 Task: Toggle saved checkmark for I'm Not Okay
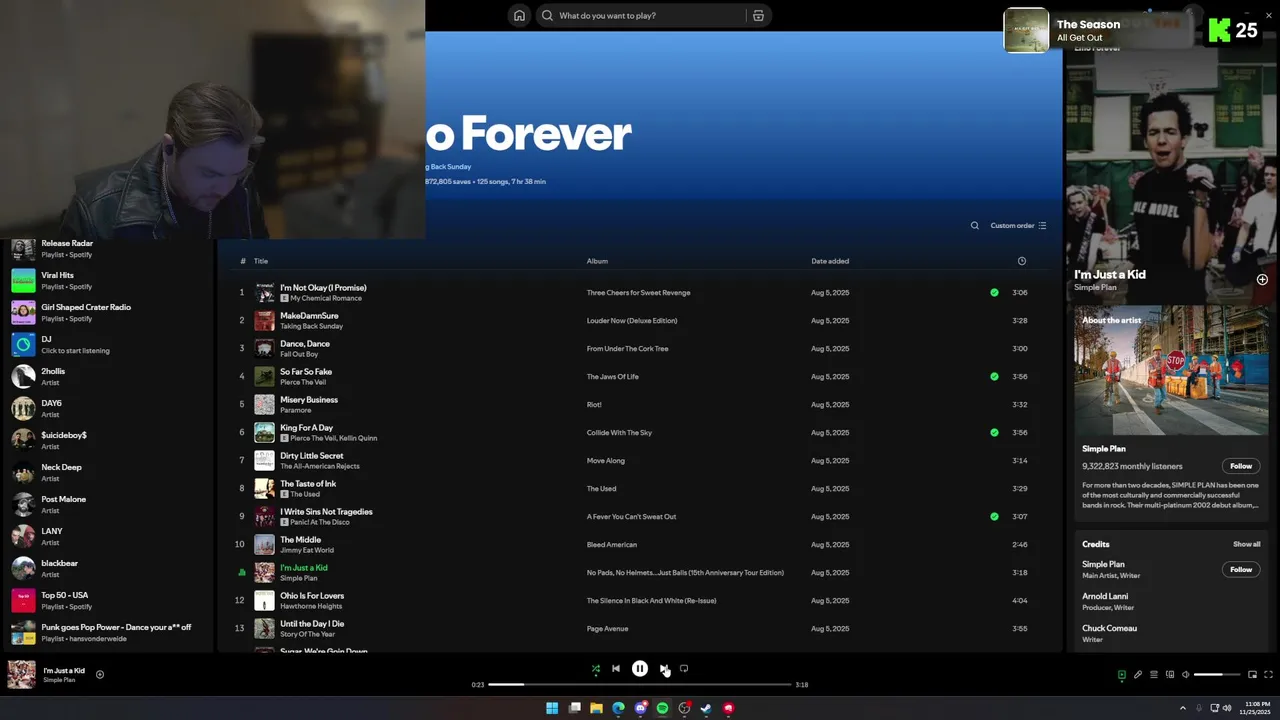pyautogui.click(x=994, y=293)
